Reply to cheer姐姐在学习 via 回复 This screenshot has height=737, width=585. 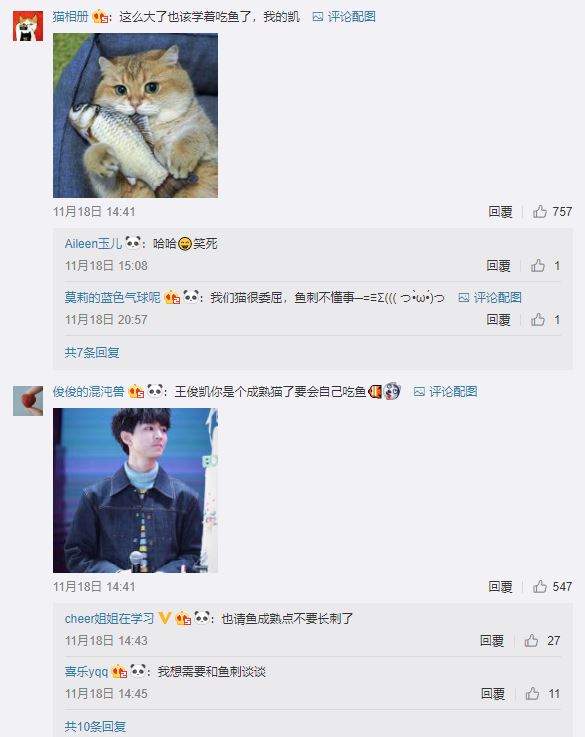coord(492,640)
